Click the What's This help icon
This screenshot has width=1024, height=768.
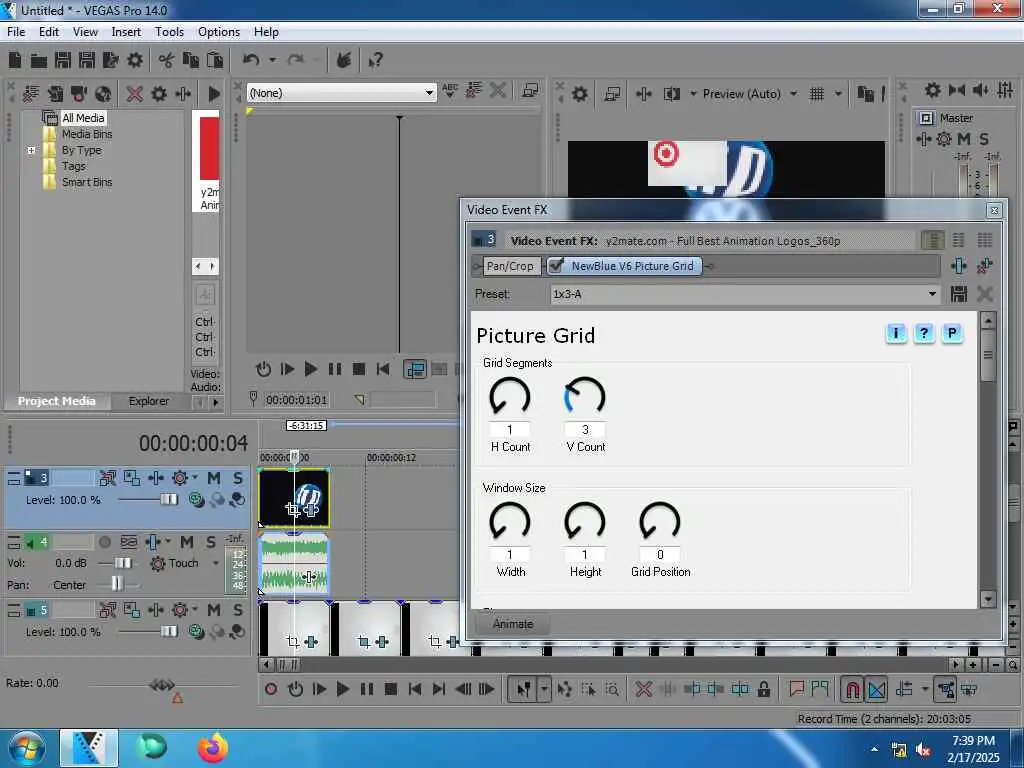376,61
